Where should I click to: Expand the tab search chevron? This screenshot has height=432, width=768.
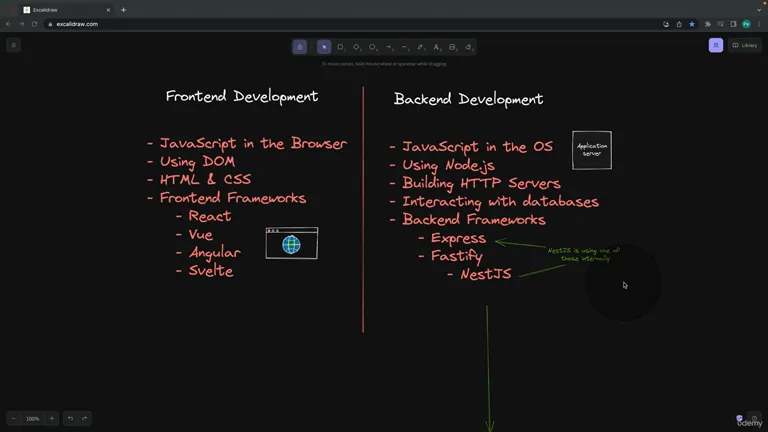(x=759, y=10)
